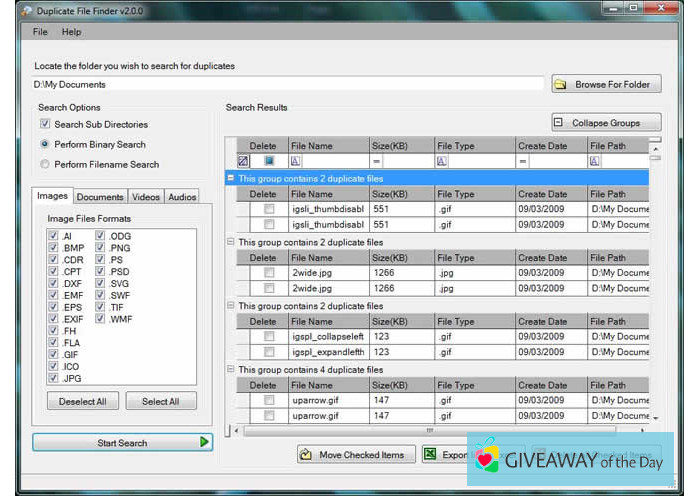Screen dimensions: 700x496
Task: Uncheck the .PSD image format
Action: [101, 272]
